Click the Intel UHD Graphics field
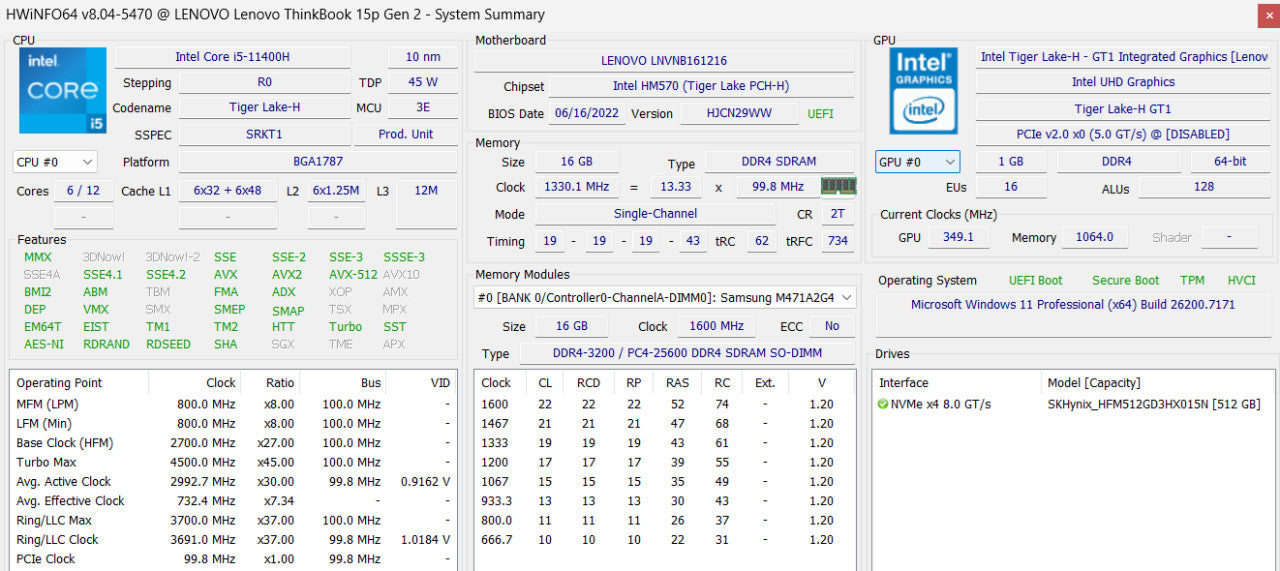 (1123, 82)
